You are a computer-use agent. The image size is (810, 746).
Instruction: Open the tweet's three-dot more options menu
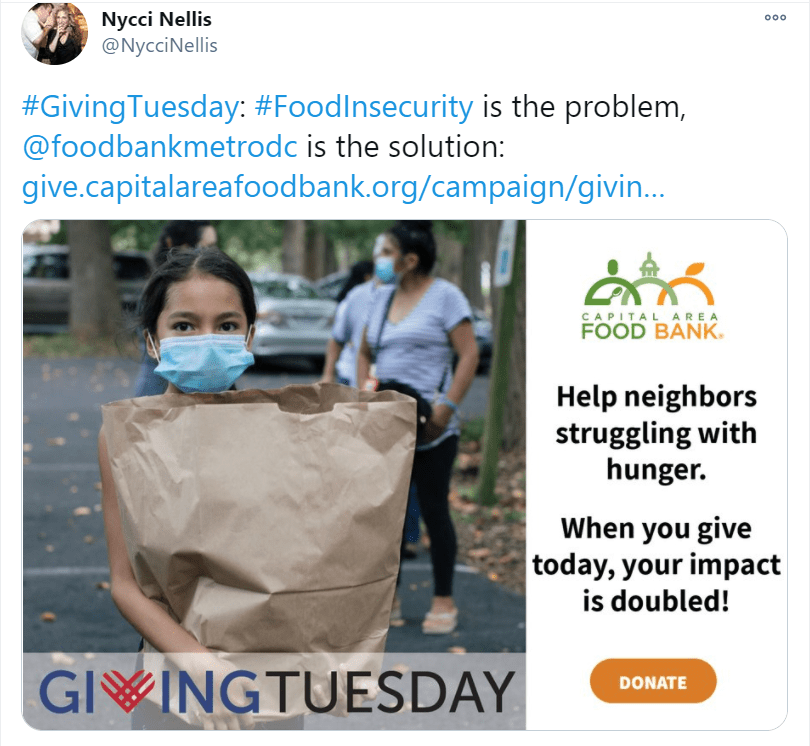click(775, 18)
